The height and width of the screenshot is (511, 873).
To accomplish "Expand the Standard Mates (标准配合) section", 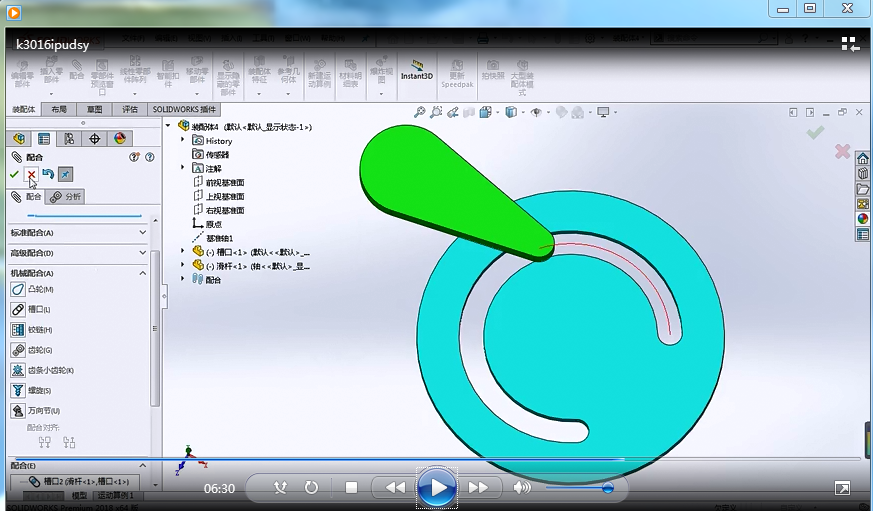I will pos(143,233).
